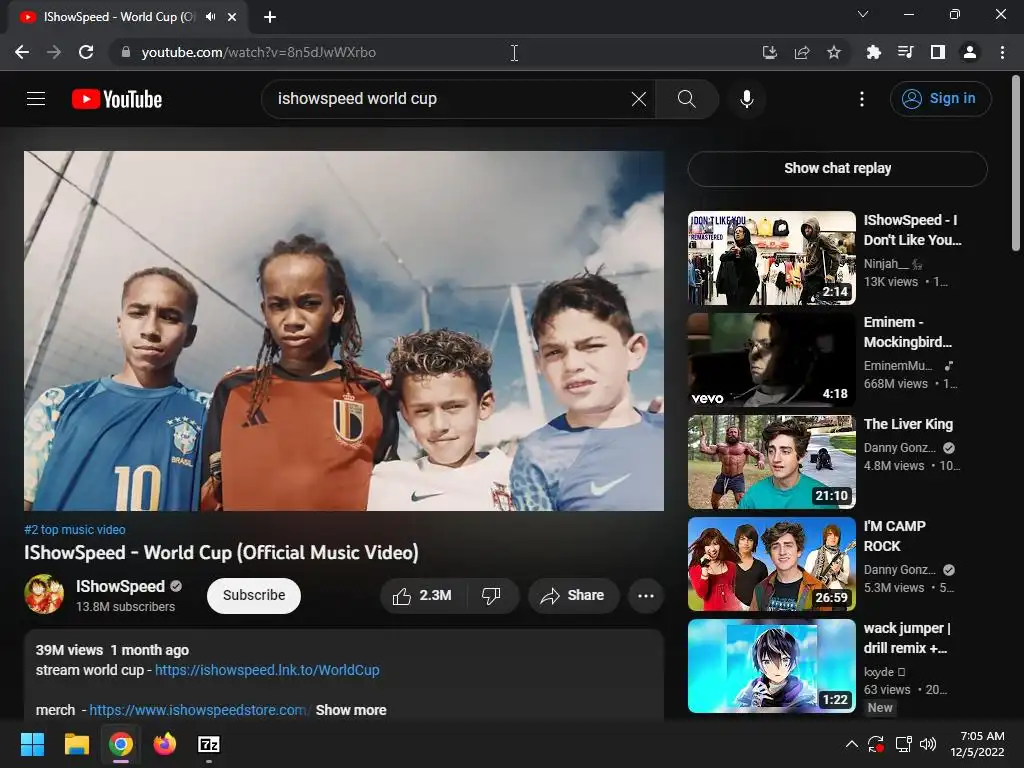Open volume control in system tray
This screenshot has height=768, width=1024.
click(x=927, y=744)
